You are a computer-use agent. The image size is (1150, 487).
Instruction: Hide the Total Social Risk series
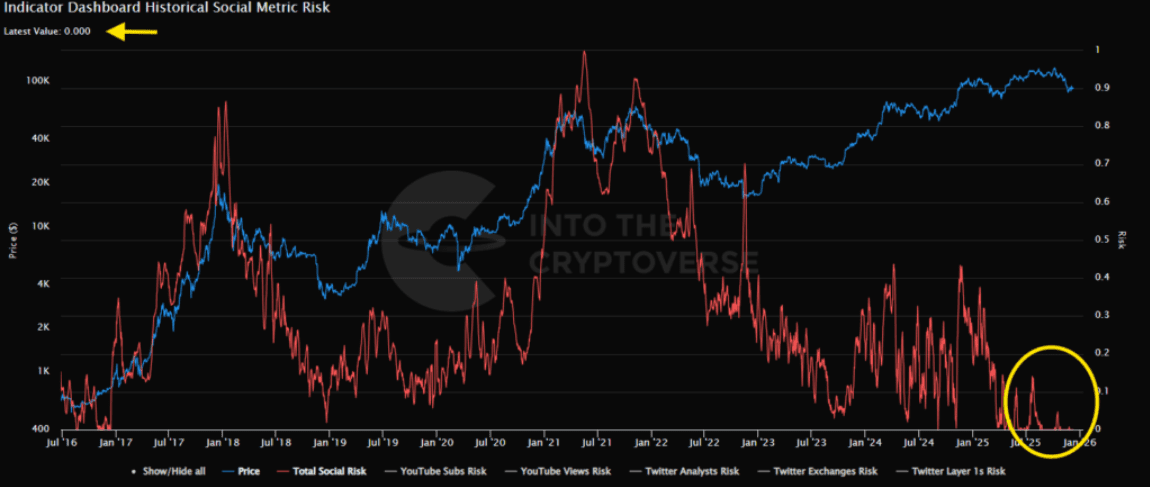[328, 471]
